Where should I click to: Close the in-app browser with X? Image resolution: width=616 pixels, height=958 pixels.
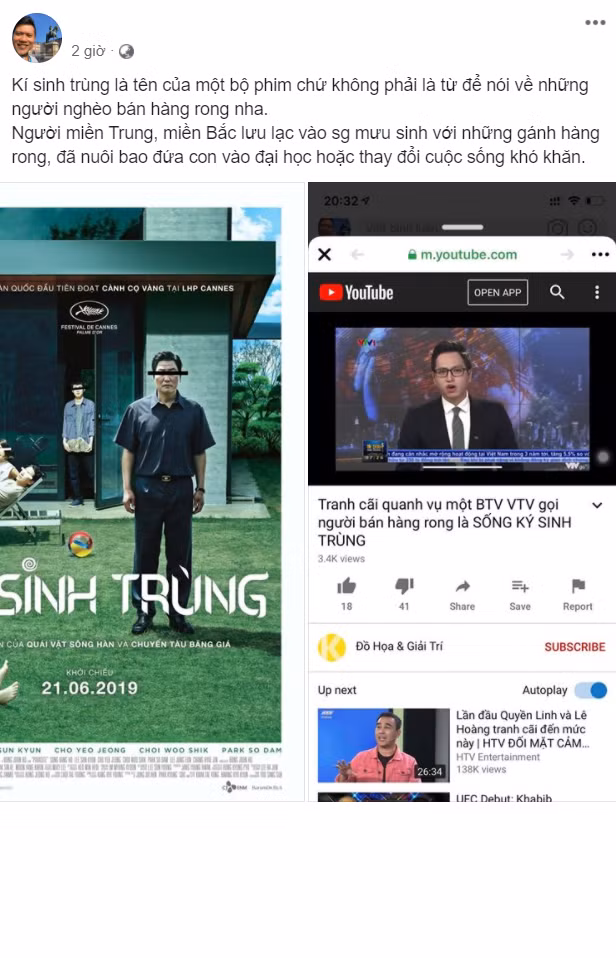[x=324, y=255]
